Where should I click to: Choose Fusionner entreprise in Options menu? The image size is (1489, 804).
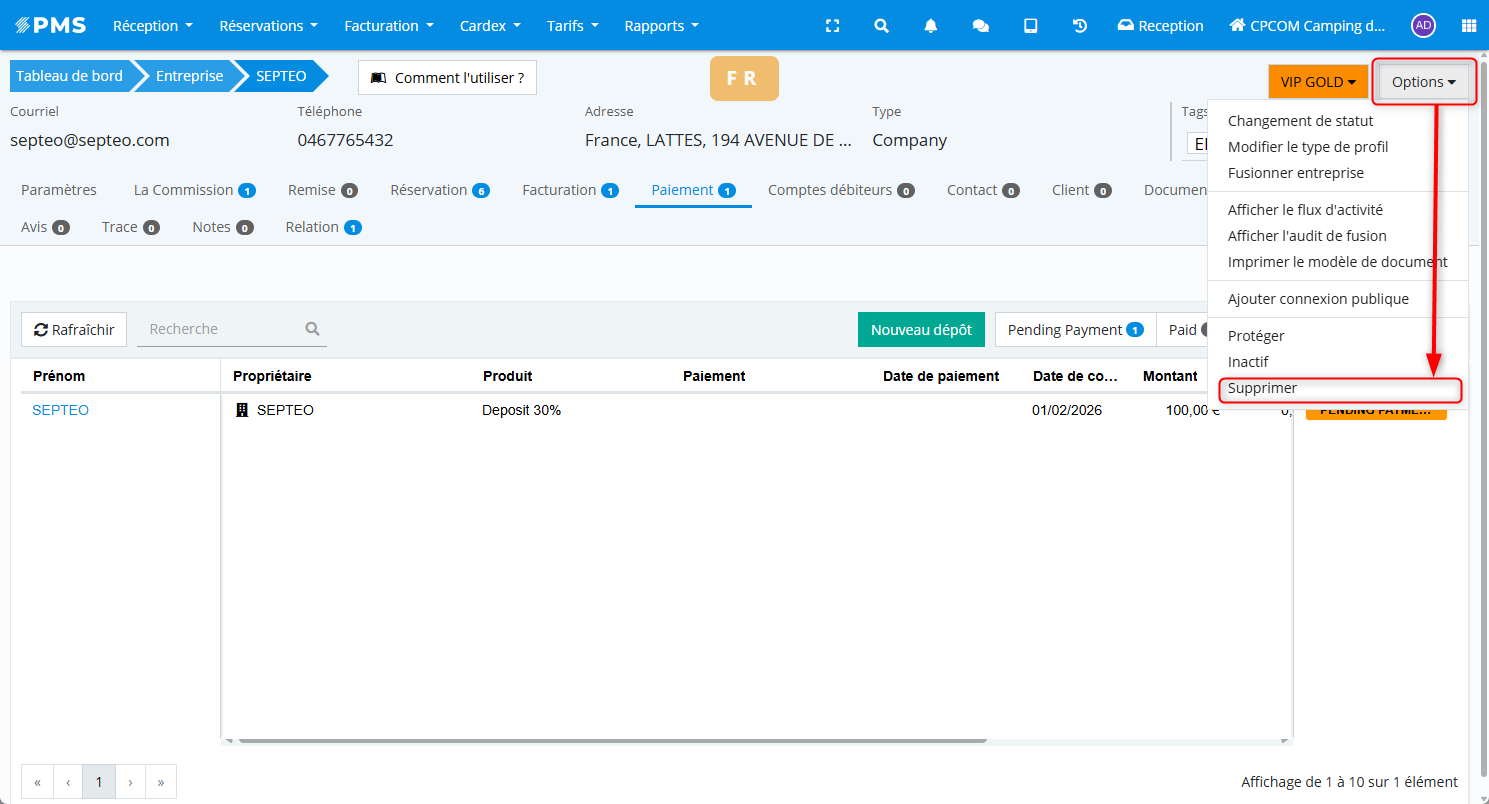pyautogui.click(x=1295, y=173)
